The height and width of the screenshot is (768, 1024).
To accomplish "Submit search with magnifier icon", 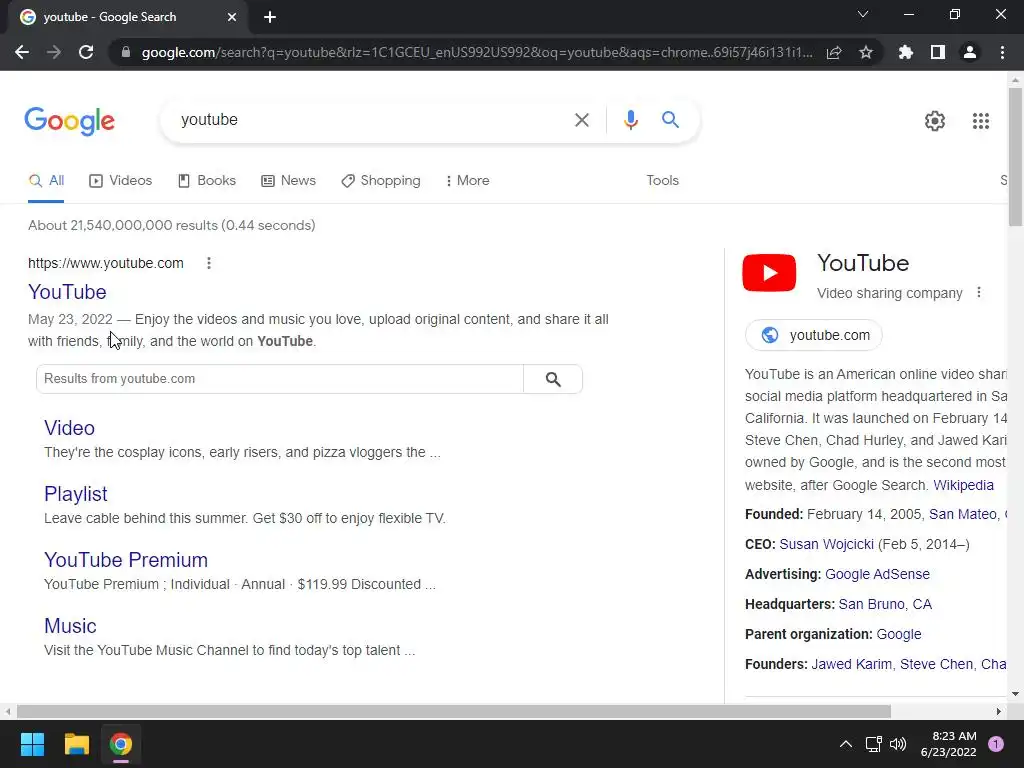I will pyautogui.click(x=670, y=120).
